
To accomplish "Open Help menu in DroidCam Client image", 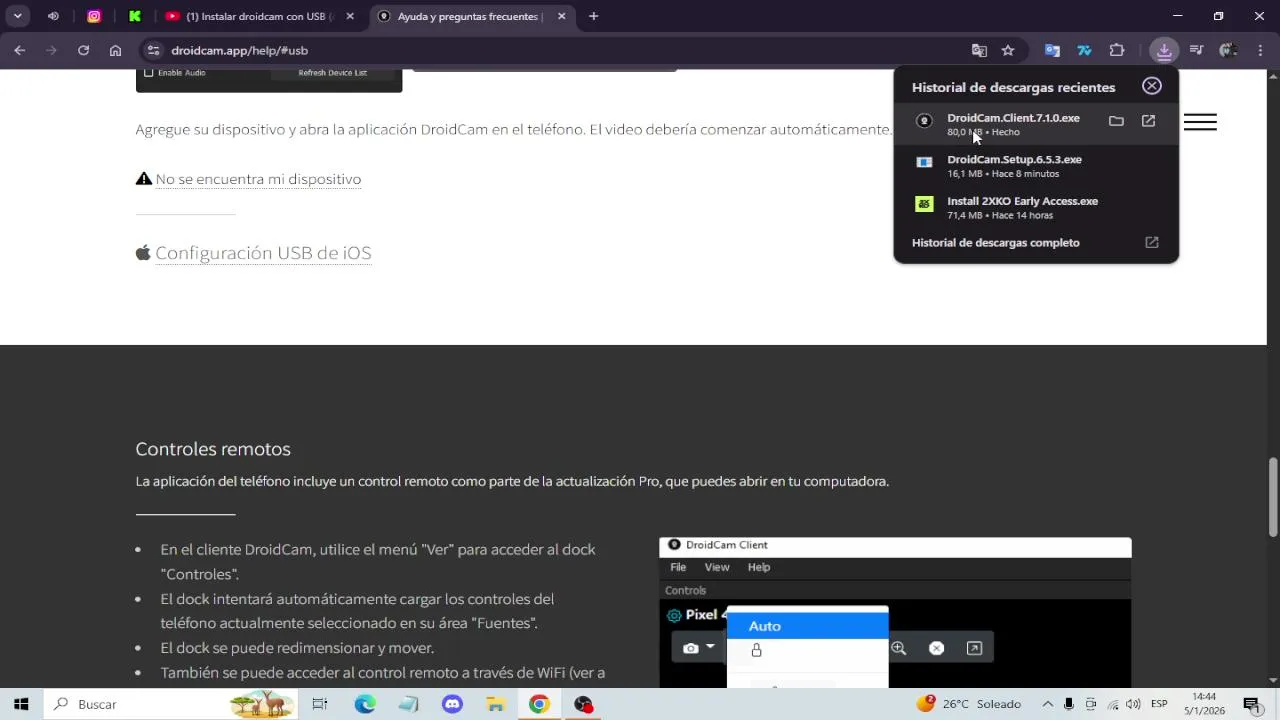I will click(x=759, y=567).
